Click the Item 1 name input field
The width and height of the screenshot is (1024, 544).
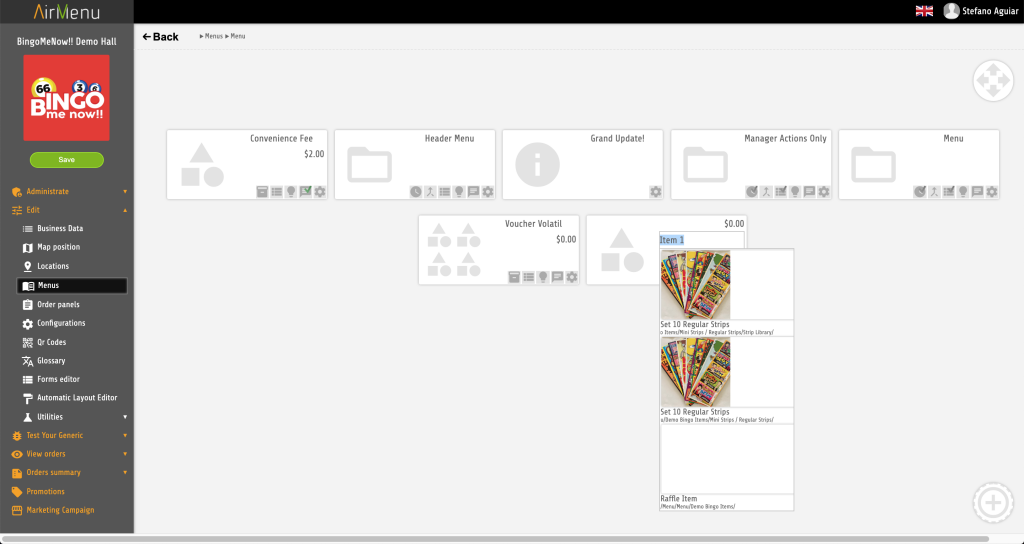[701, 240]
